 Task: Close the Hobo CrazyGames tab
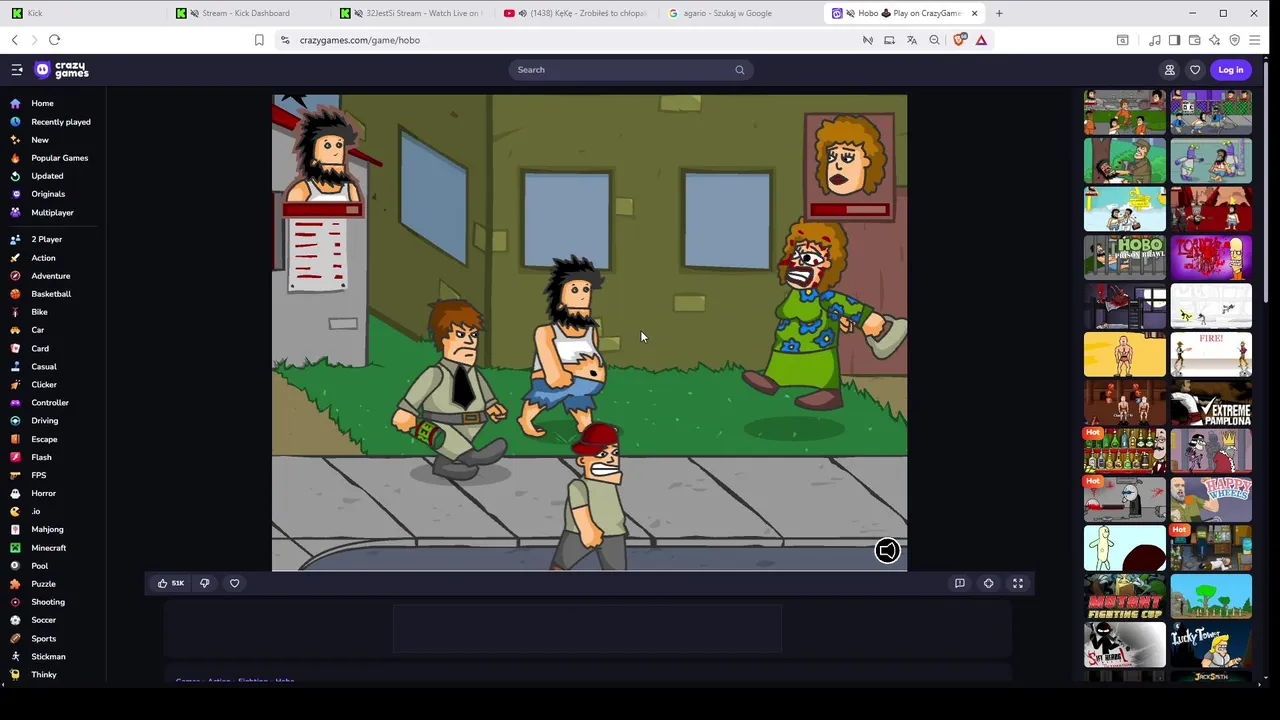[x=974, y=13]
